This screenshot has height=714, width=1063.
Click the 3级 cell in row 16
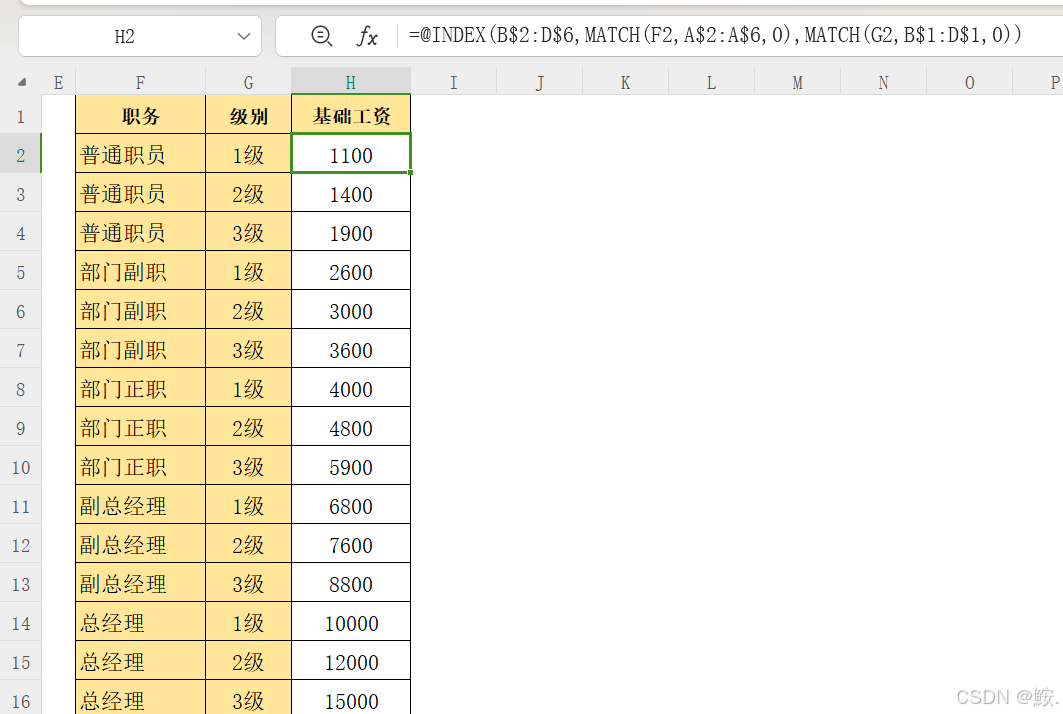[249, 698]
